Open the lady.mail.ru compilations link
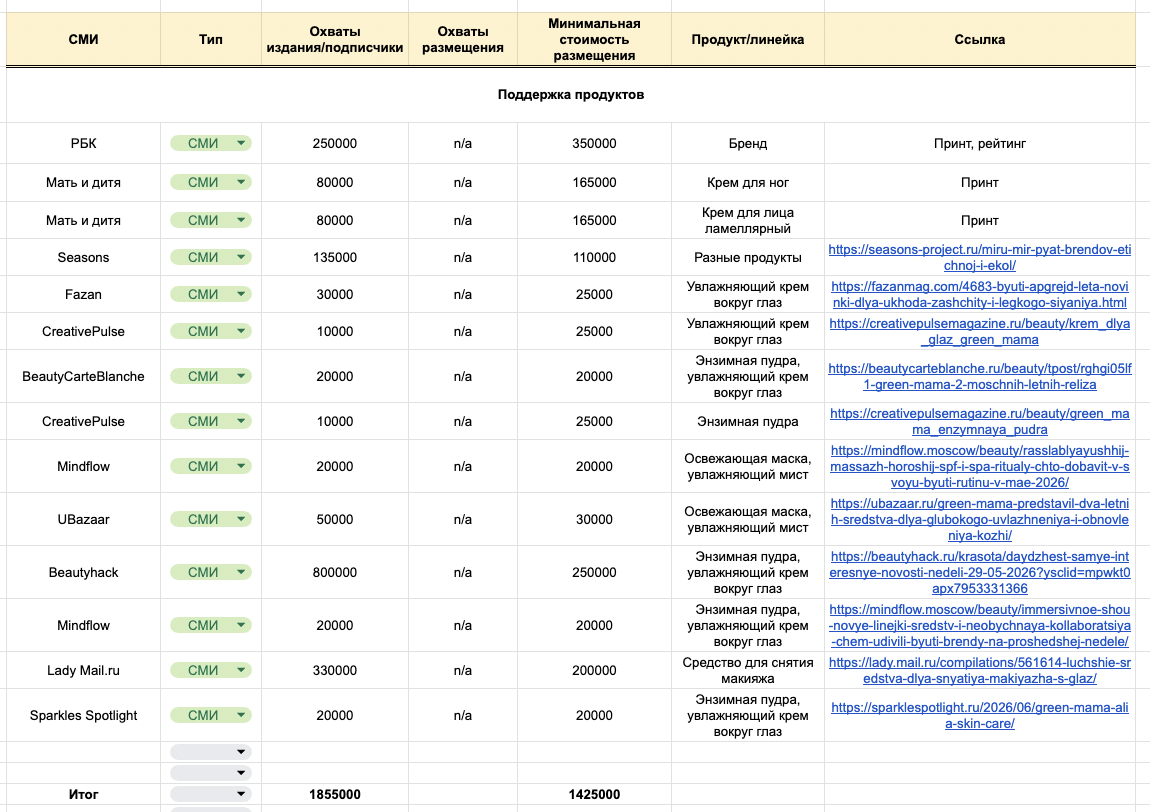 tap(979, 670)
